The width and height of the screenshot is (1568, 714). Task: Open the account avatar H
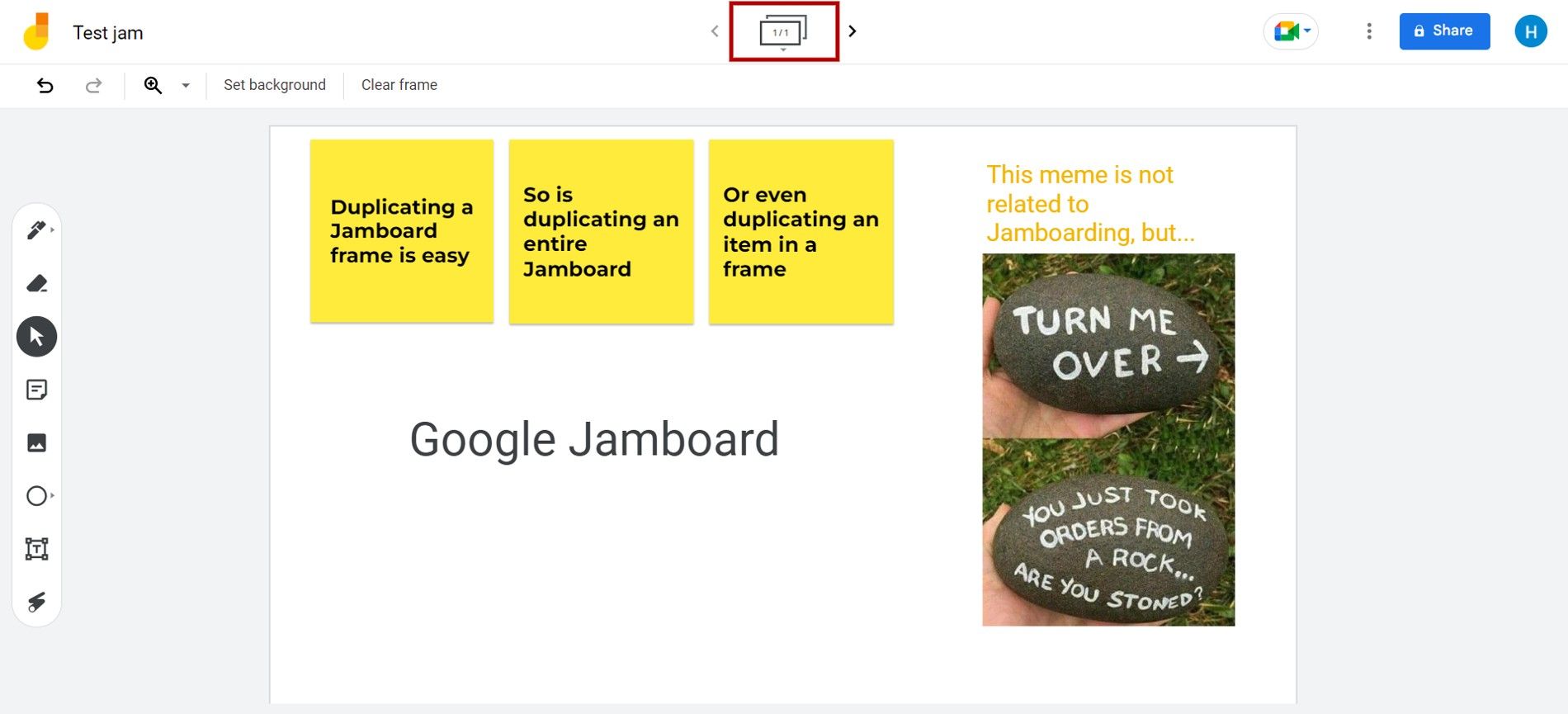pos(1531,31)
